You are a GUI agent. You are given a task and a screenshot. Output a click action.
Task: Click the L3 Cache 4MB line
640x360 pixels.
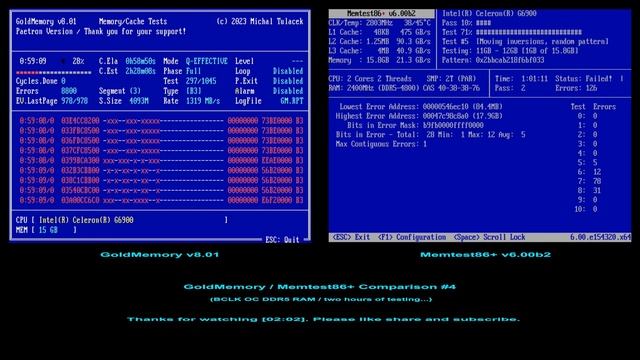(x=379, y=51)
